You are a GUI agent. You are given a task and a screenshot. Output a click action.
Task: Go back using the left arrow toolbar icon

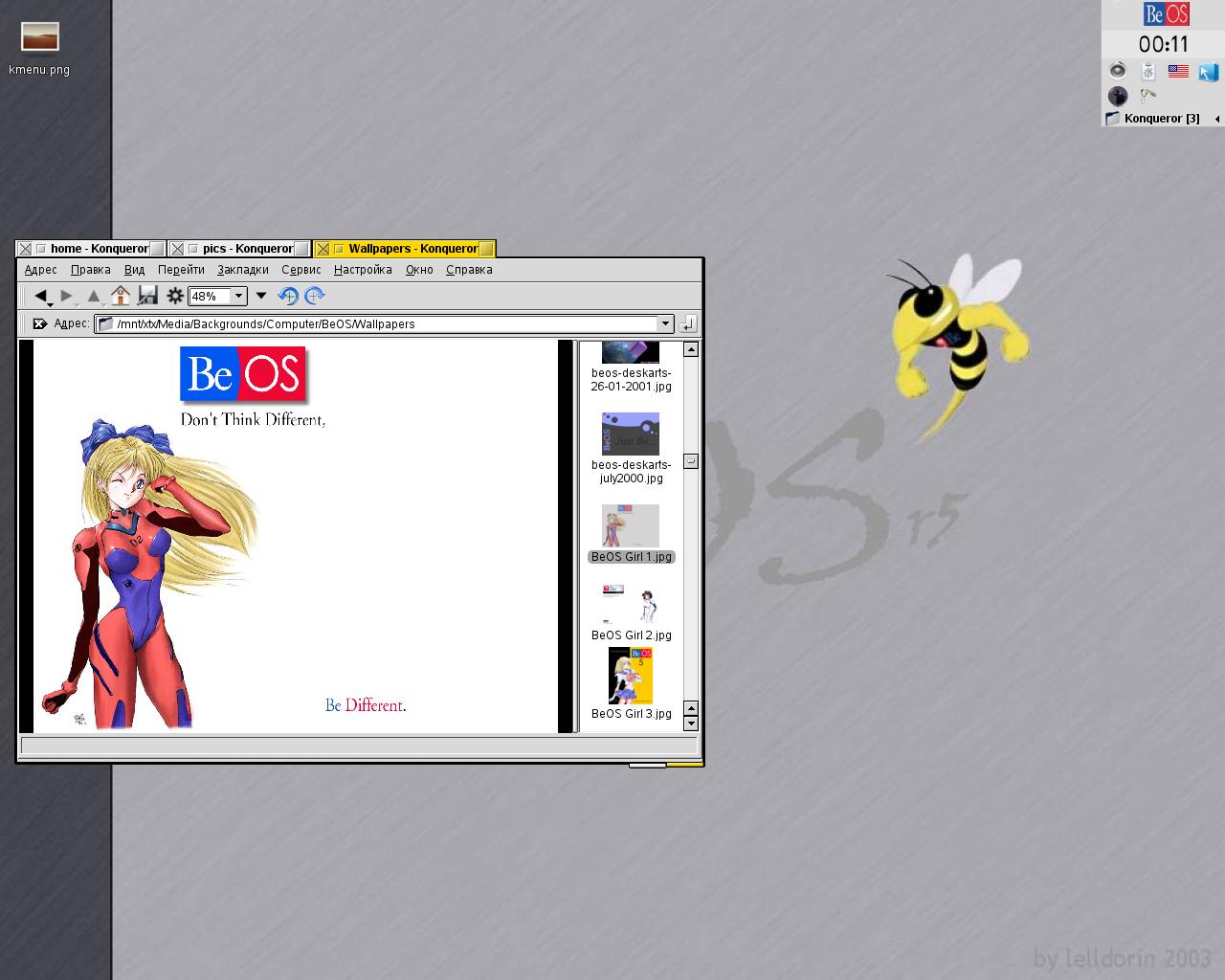[41, 296]
